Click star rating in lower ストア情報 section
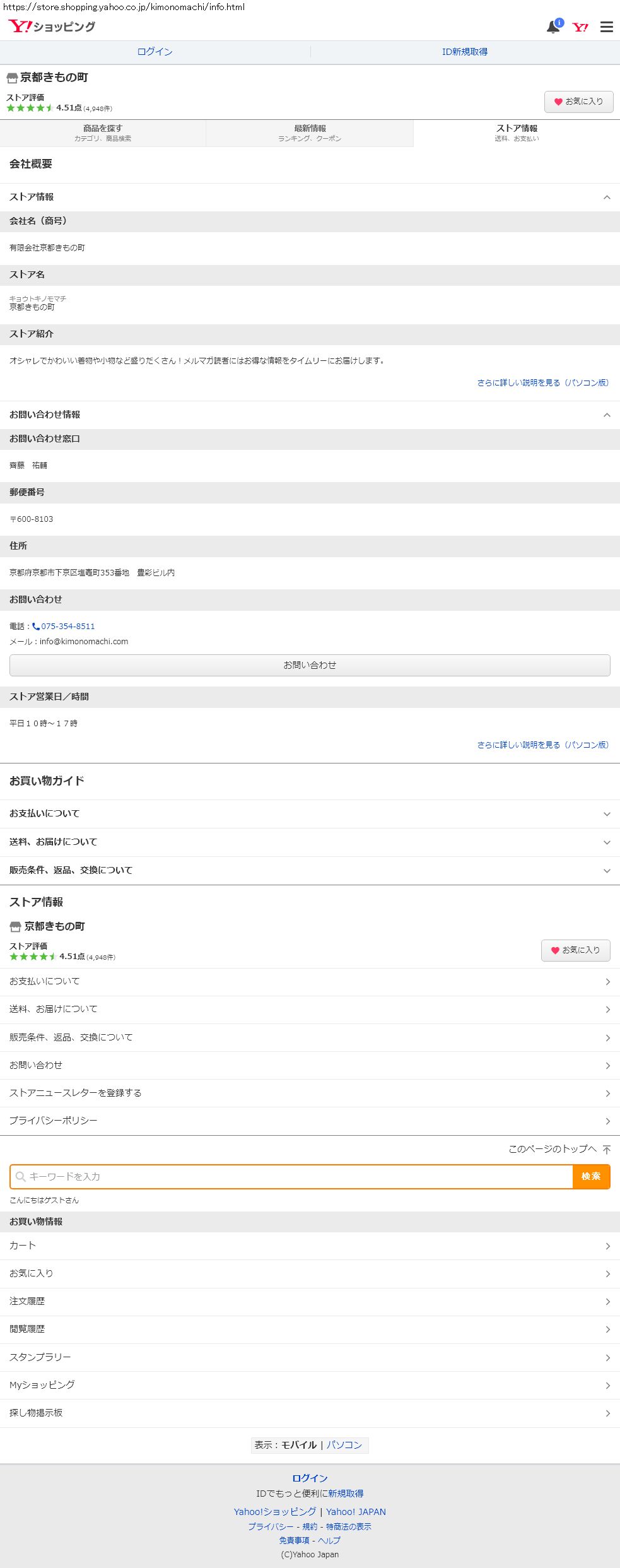The width and height of the screenshot is (620, 1568). click(33, 957)
